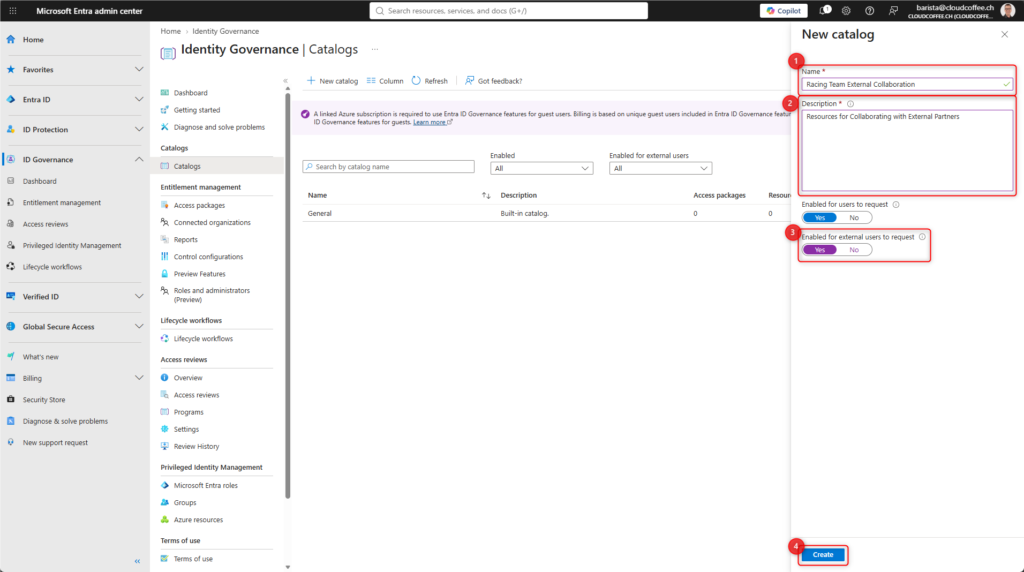Select Catalogs in the blade menu
The image size is (1024, 572).
pos(187,167)
